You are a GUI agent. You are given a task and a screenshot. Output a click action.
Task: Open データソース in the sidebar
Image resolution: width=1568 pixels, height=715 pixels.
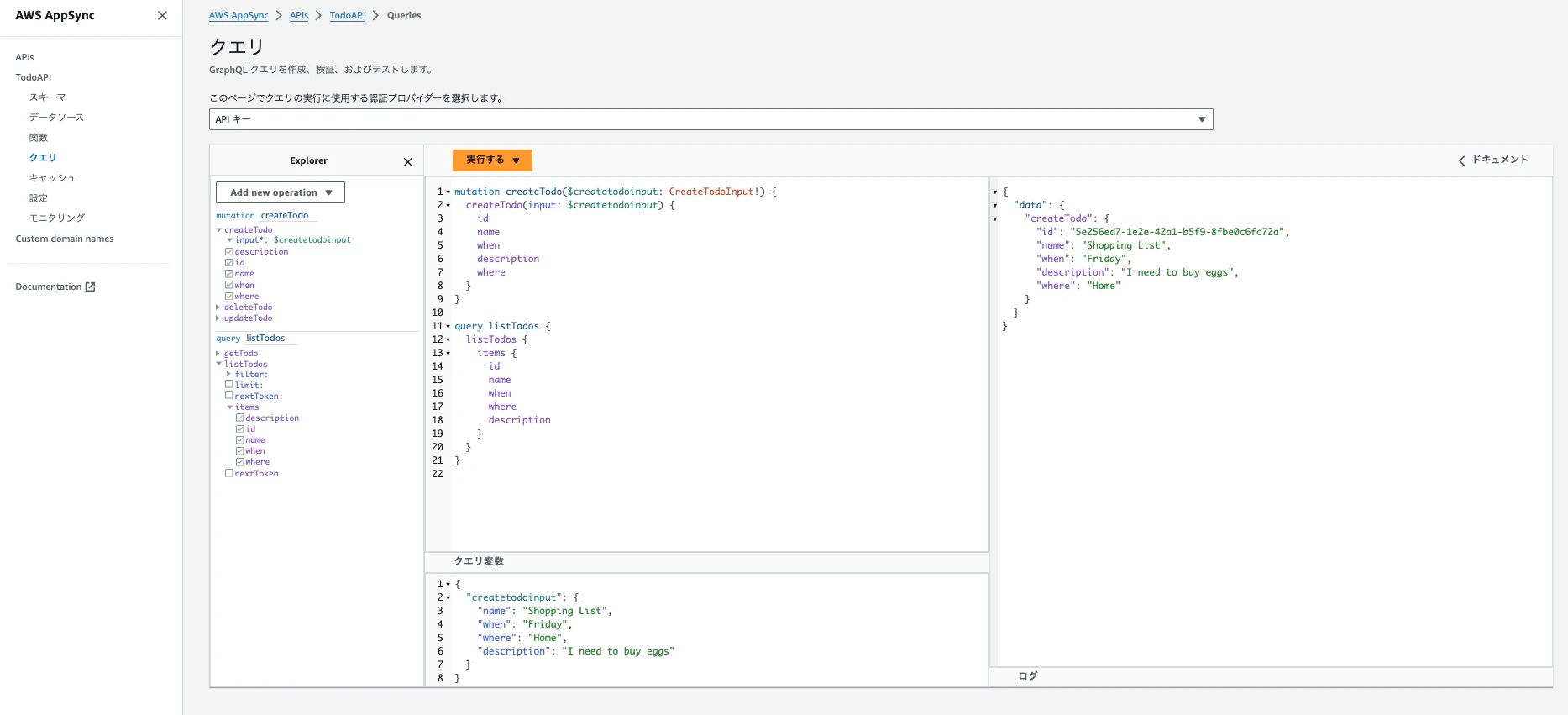[57, 118]
